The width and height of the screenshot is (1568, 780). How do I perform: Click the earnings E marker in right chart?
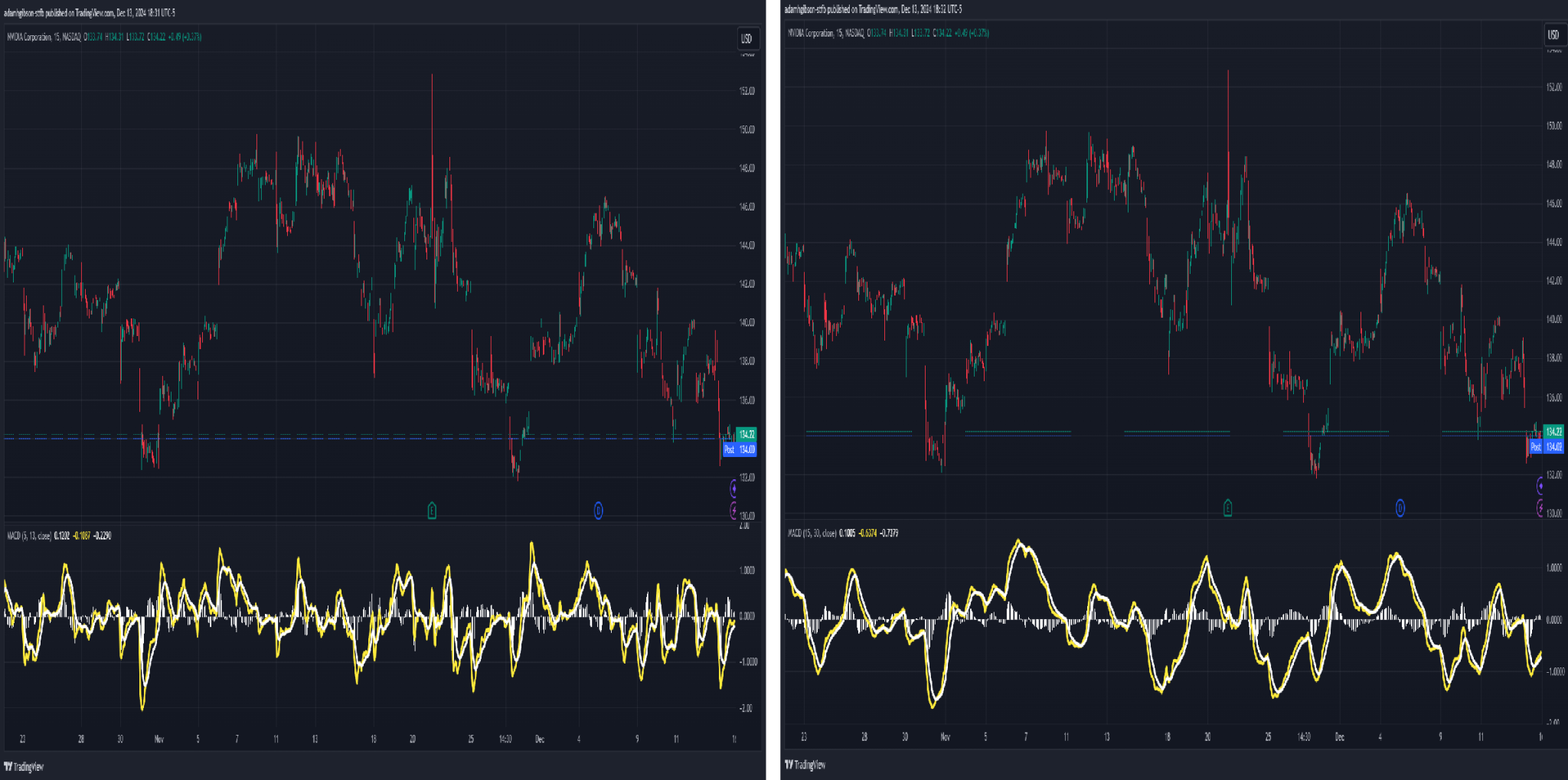coord(1228,507)
